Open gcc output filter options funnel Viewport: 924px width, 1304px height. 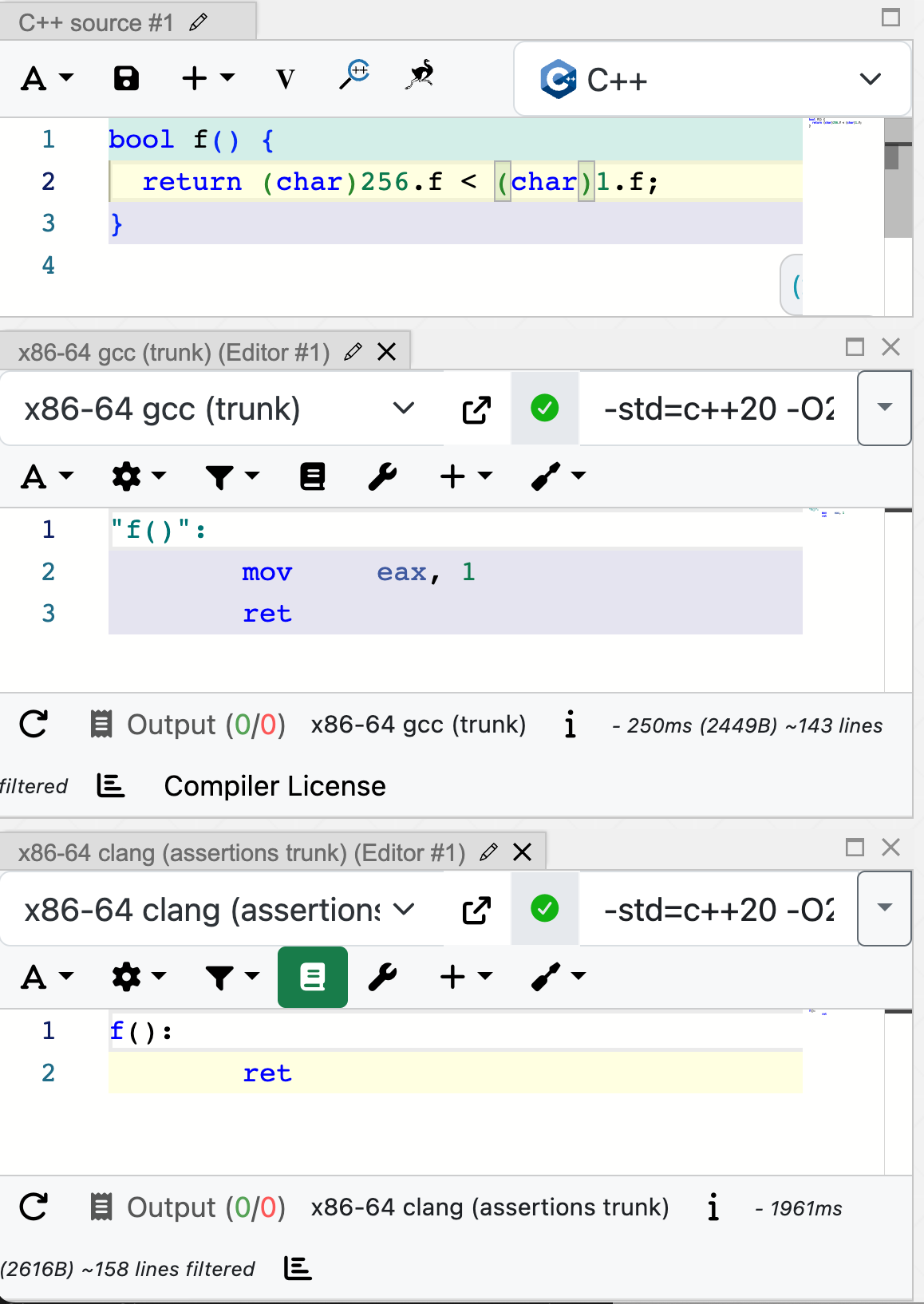tap(231, 476)
